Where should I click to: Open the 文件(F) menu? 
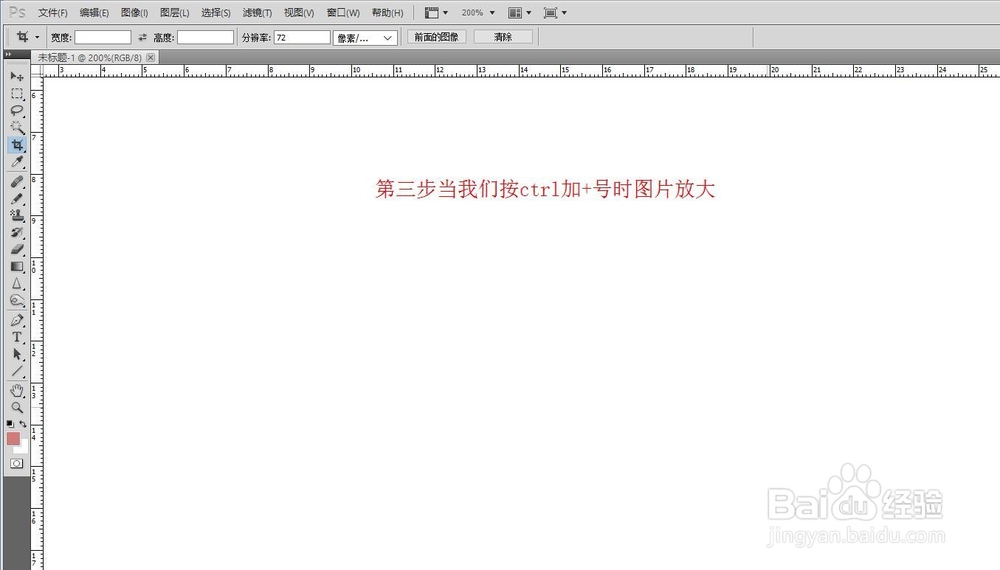coord(53,13)
